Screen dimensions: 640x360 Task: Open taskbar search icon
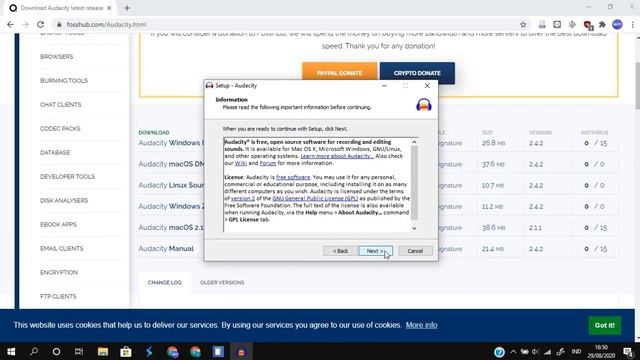34,351
